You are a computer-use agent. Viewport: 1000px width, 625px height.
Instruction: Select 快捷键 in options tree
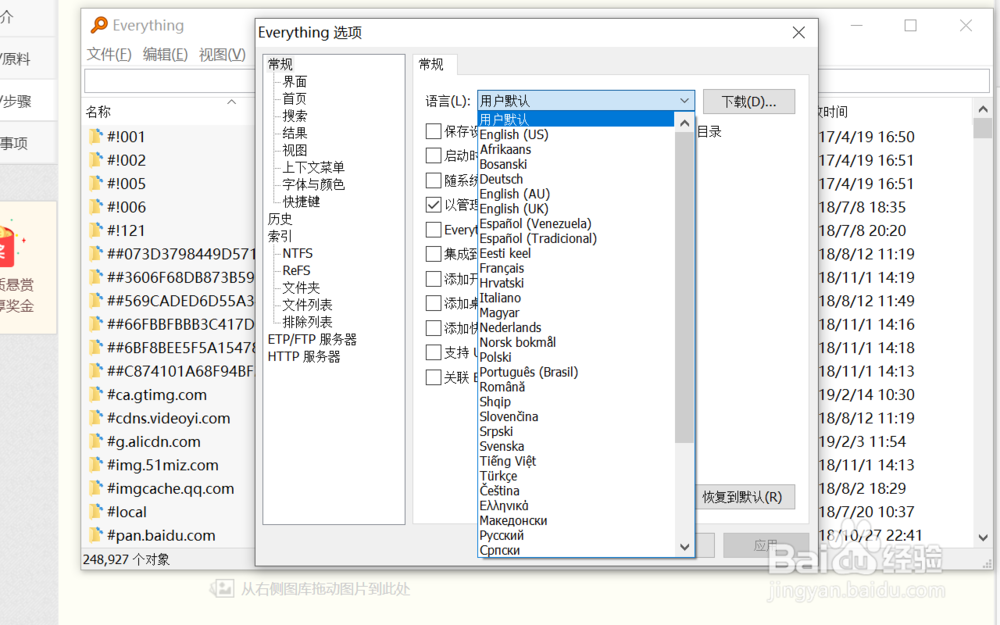301,202
